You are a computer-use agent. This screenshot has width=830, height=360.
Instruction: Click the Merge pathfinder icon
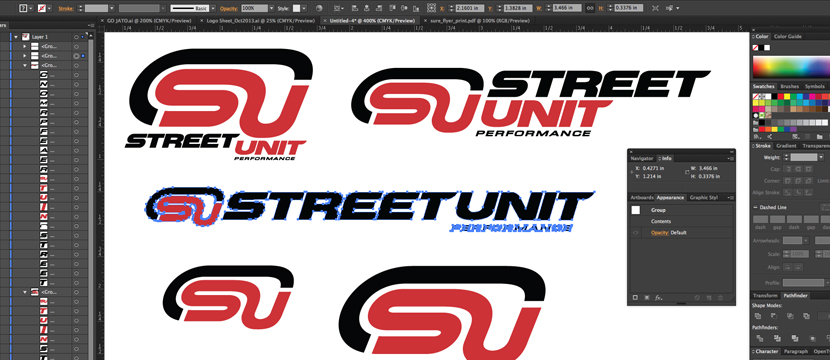coord(795,338)
